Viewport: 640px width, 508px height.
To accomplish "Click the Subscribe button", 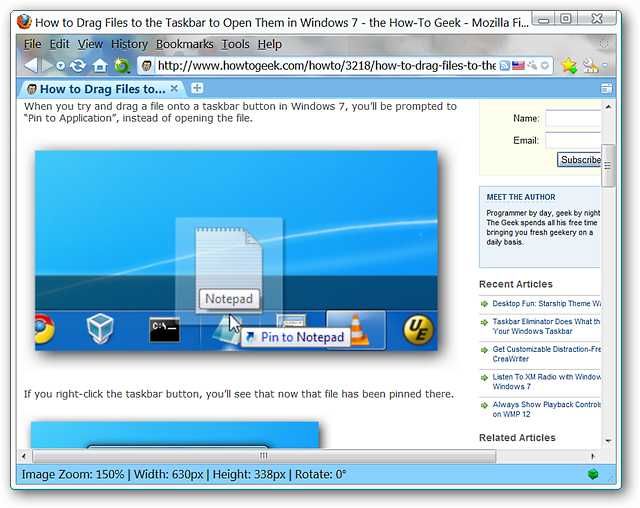I will [579, 160].
